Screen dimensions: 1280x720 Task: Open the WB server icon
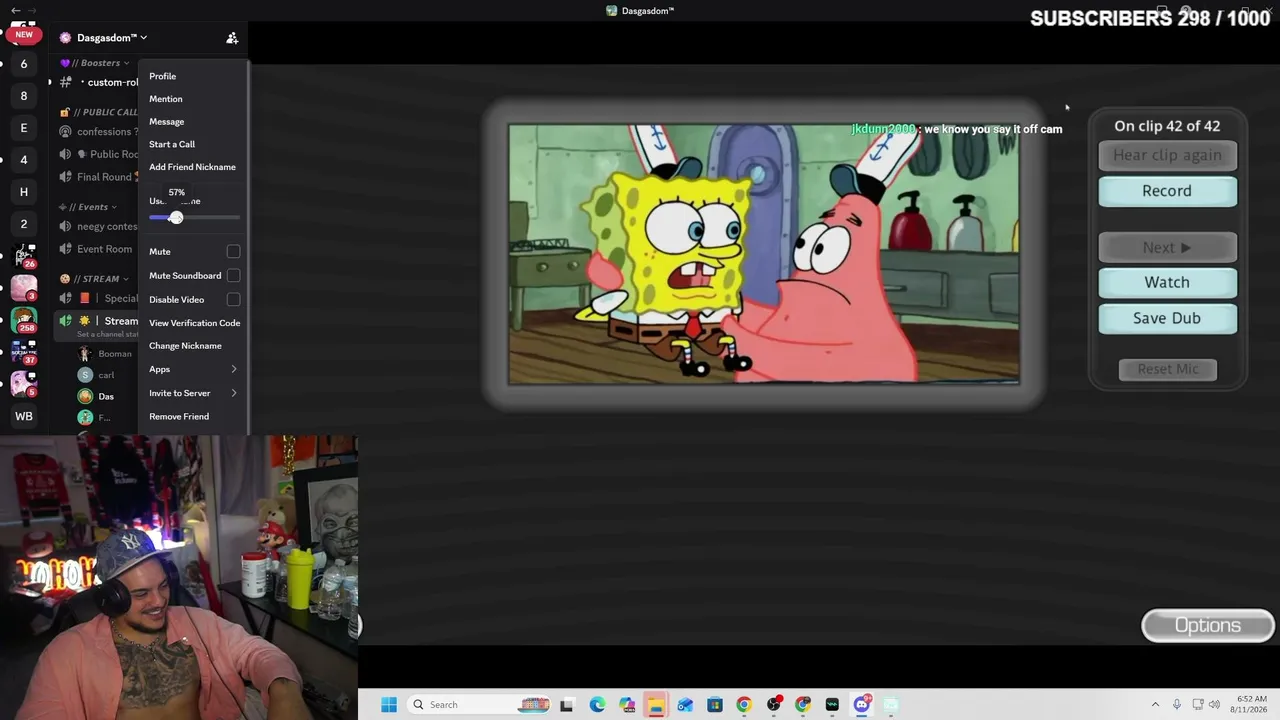click(24, 416)
